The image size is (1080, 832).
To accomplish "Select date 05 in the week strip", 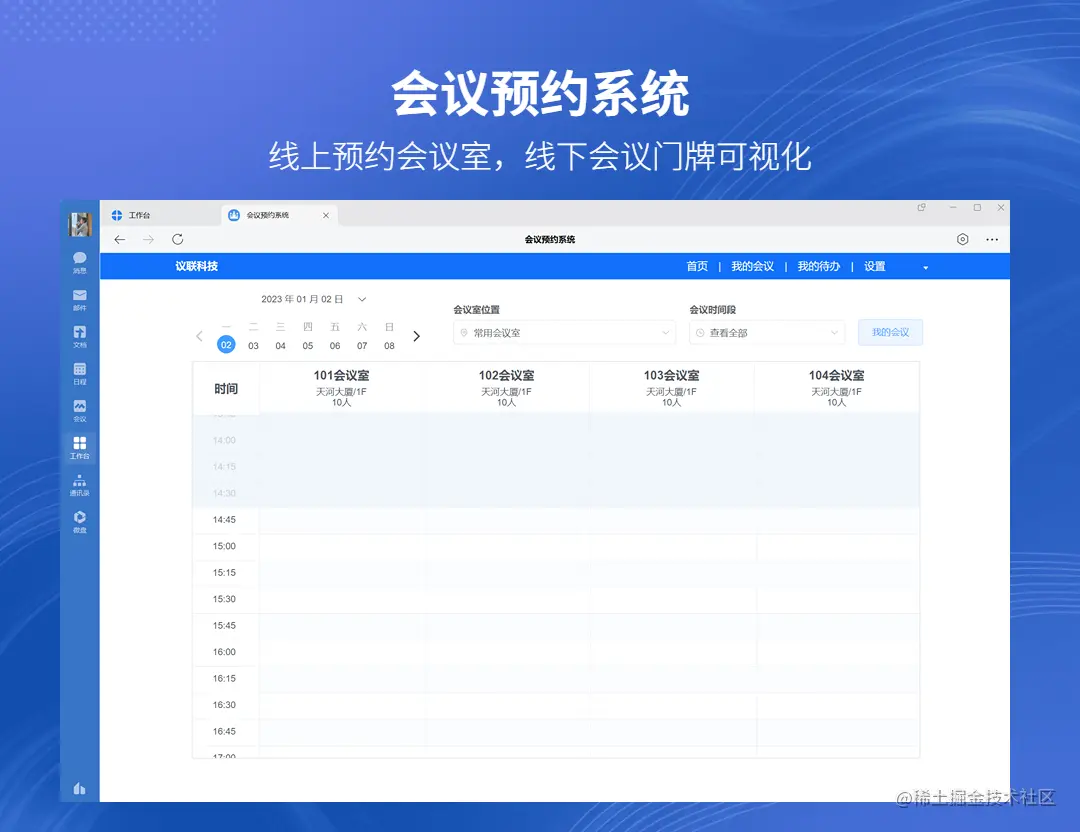I will 308,344.
